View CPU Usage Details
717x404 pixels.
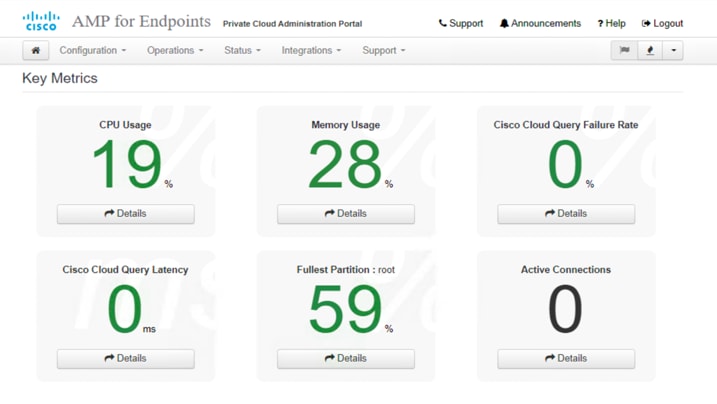126,214
